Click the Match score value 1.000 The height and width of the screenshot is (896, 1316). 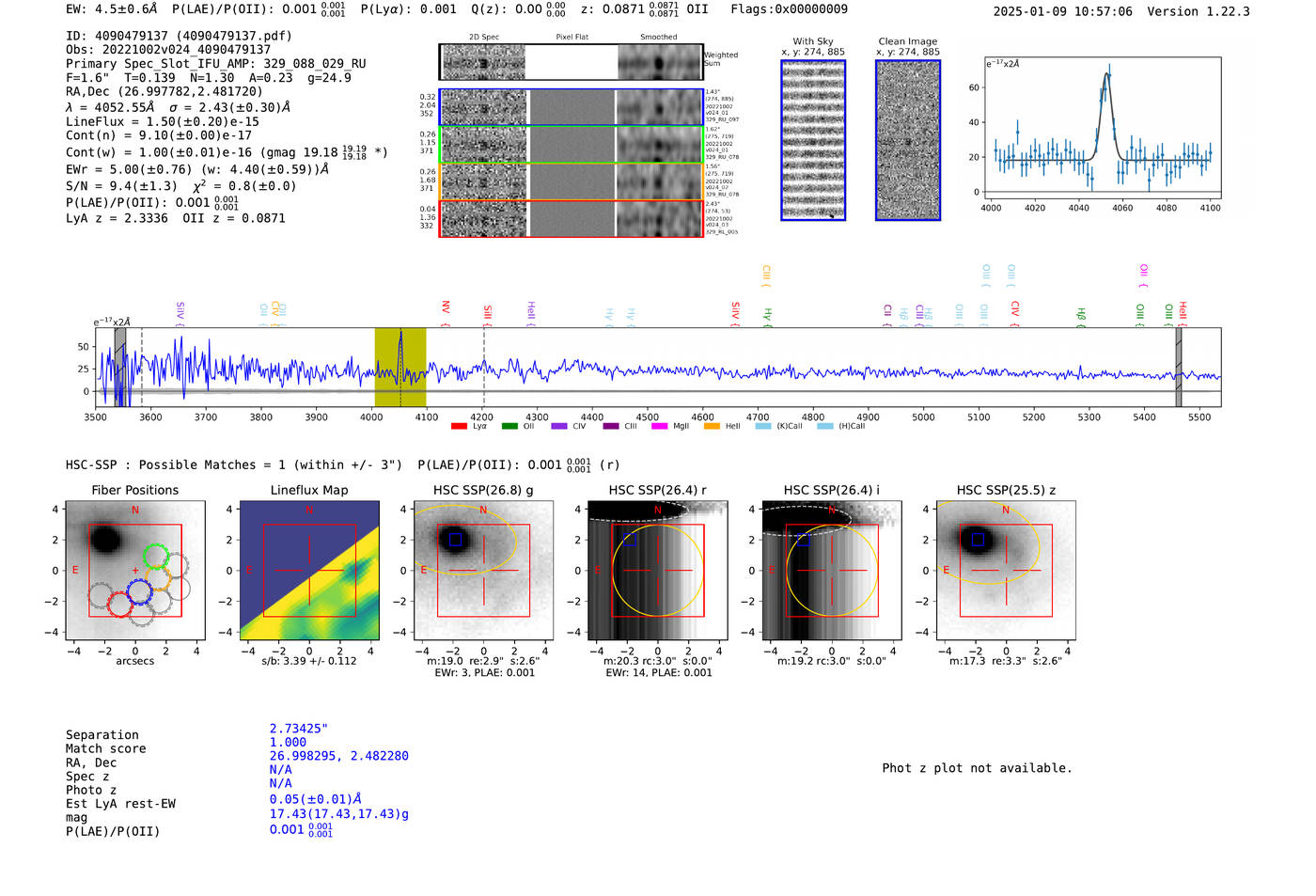288,742
